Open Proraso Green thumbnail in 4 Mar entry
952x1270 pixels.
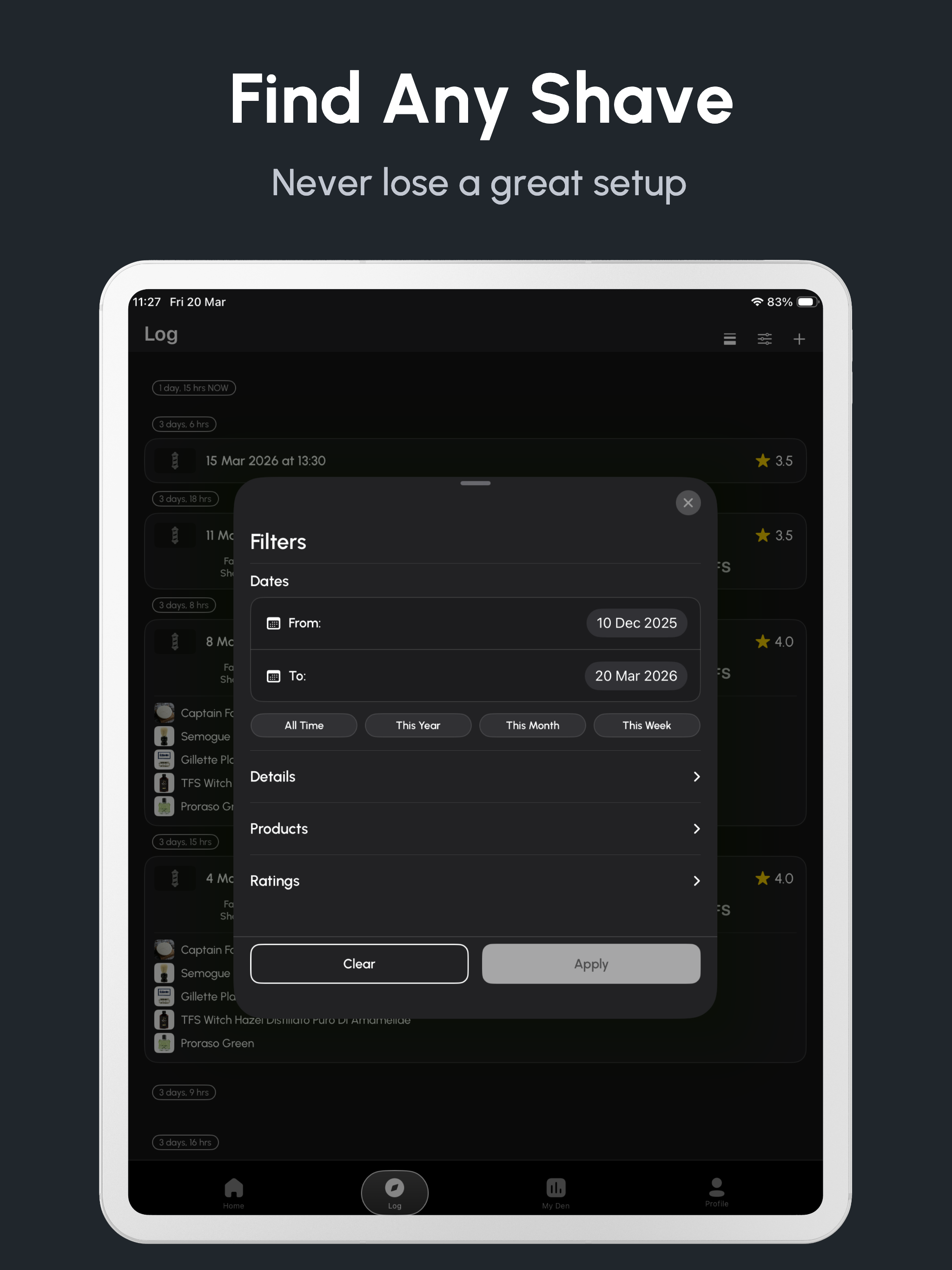click(x=164, y=1043)
